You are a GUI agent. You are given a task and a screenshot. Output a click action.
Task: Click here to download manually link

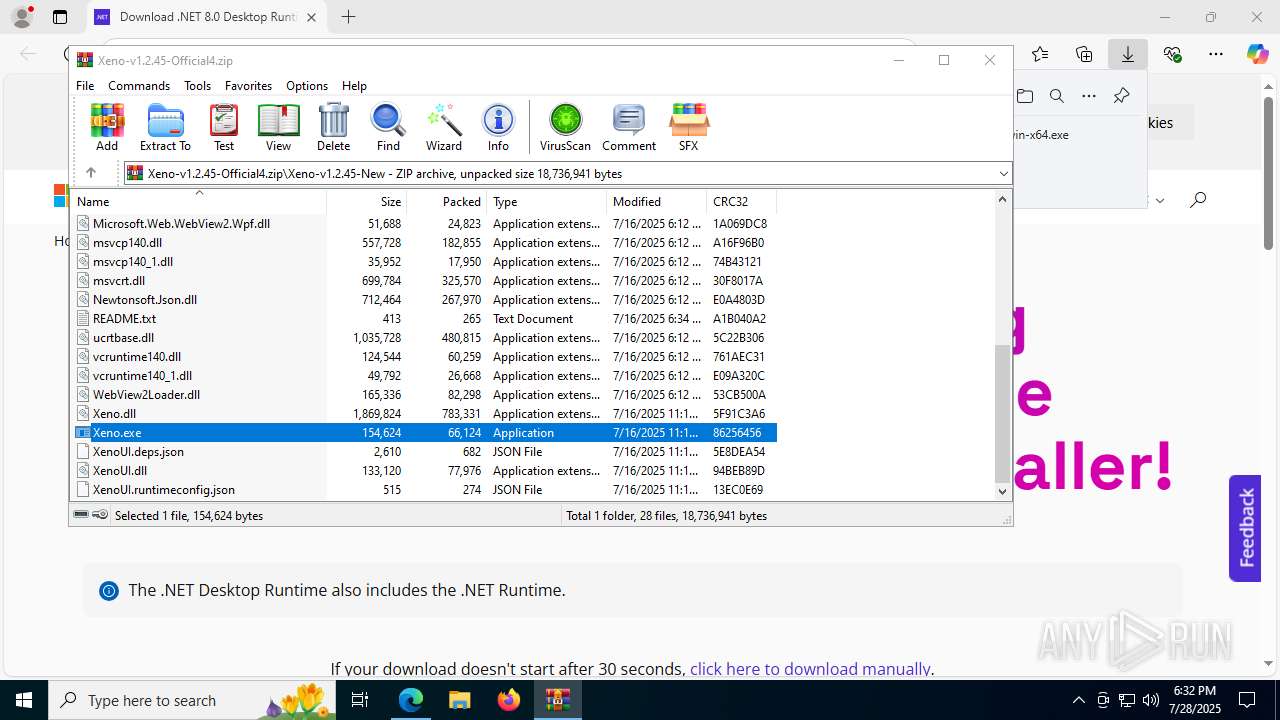[810, 669]
